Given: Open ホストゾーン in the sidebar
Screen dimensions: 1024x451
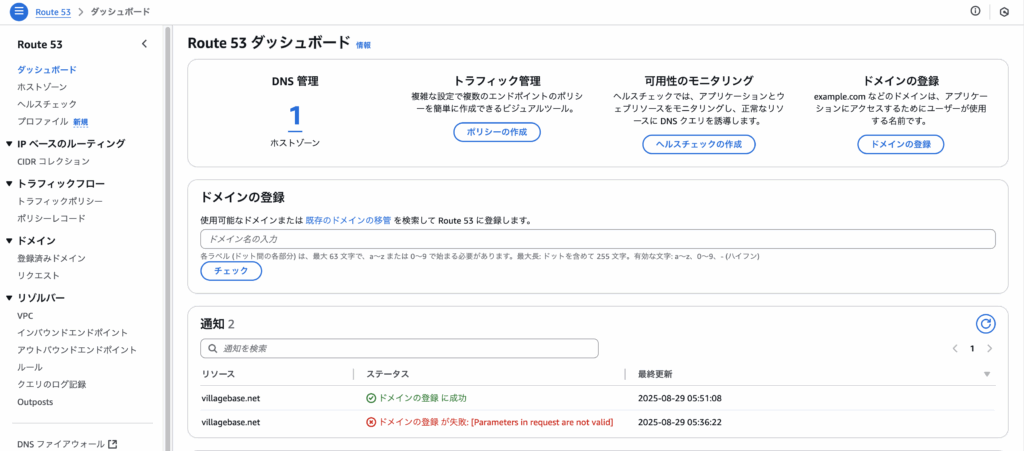Looking at the screenshot, I should [42, 86].
